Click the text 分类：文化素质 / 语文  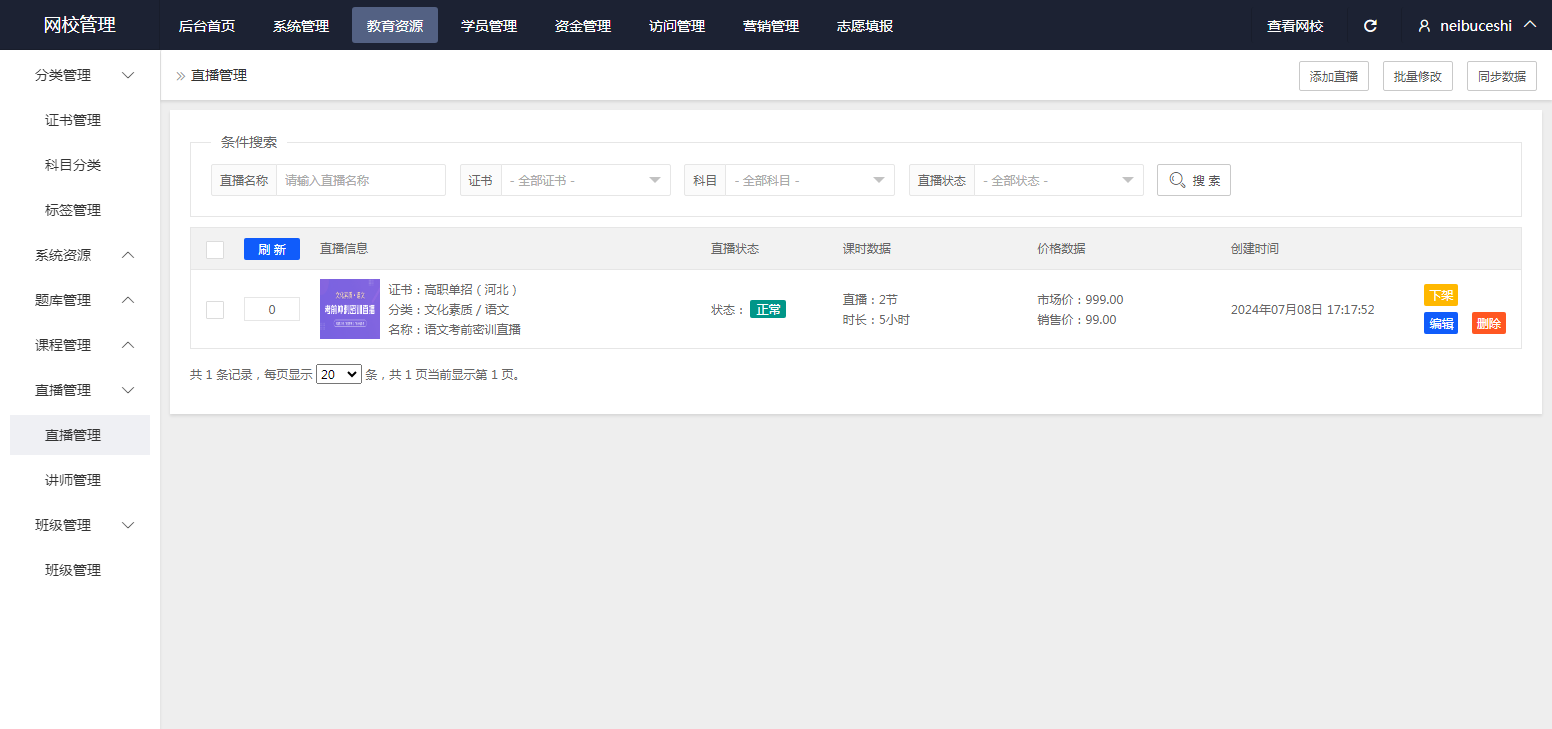[449, 309]
